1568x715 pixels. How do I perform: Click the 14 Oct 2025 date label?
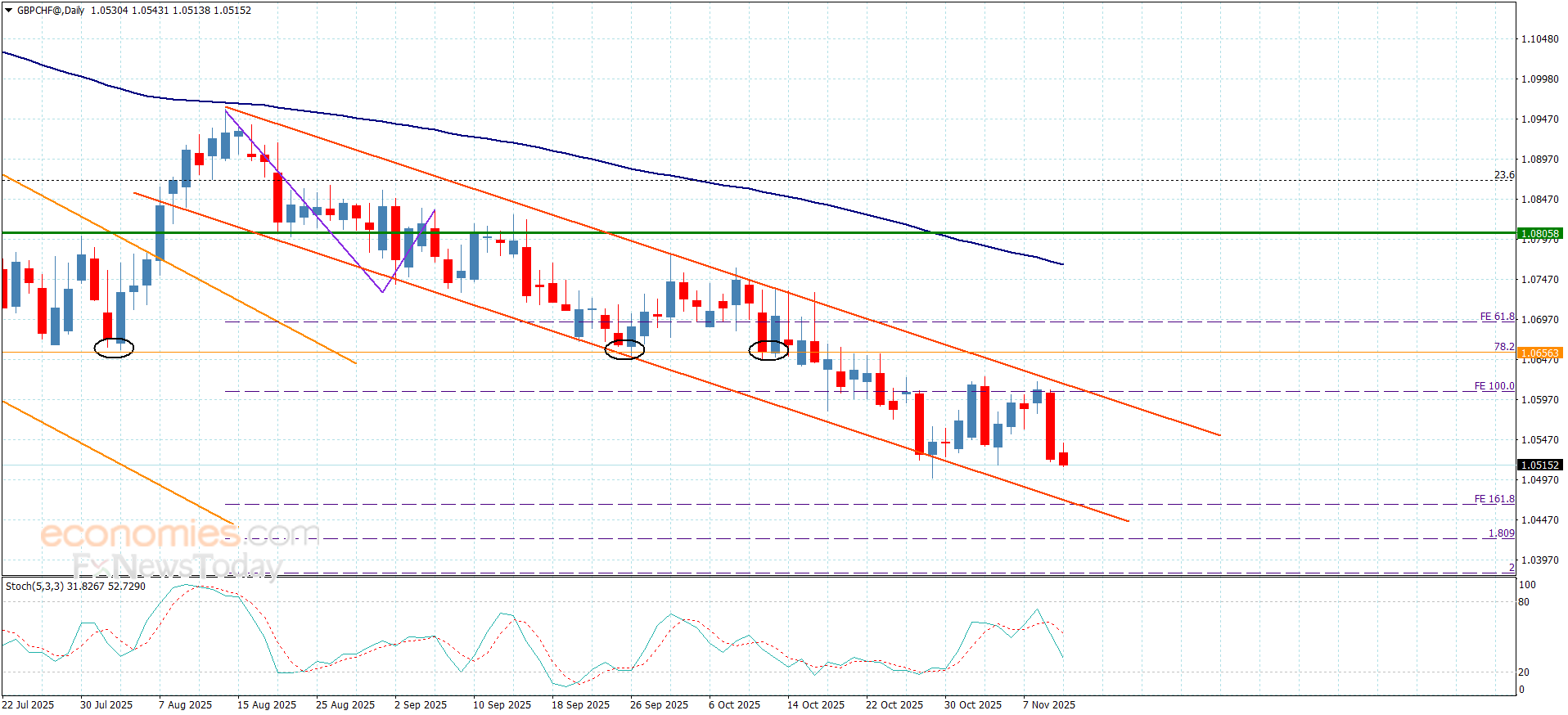tap(816, 705)
